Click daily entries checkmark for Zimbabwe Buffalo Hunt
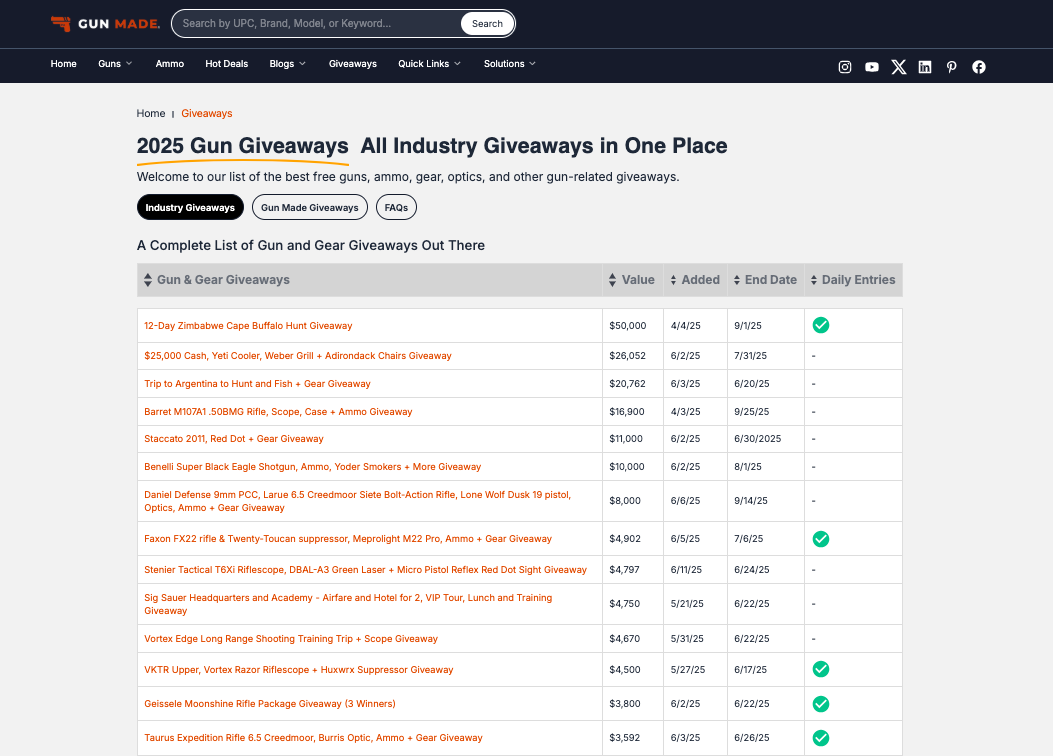Viewport: 1053px width, 756px height. tap(821, 325)
